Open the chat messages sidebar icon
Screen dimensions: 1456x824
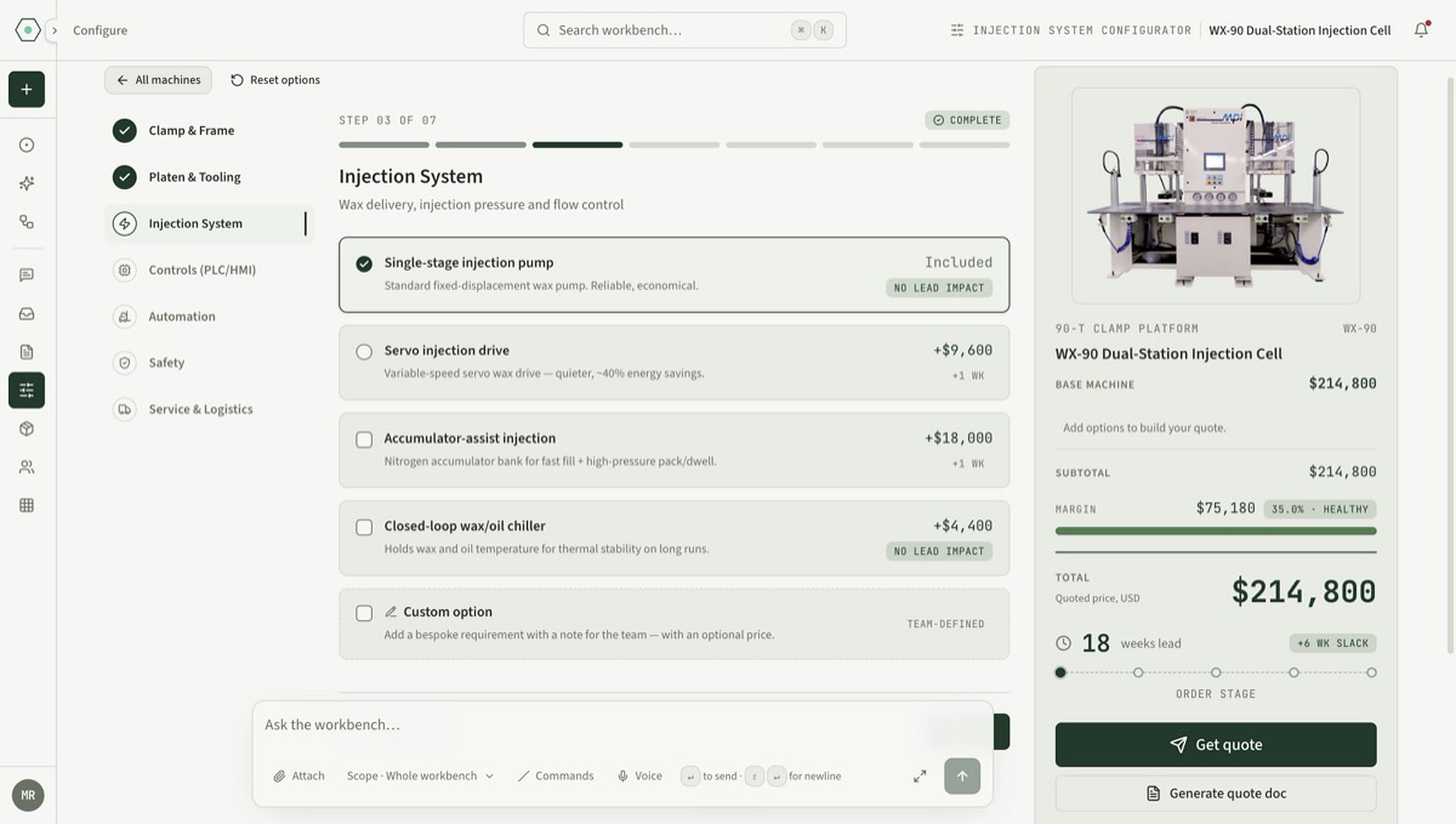pos(27,275)
